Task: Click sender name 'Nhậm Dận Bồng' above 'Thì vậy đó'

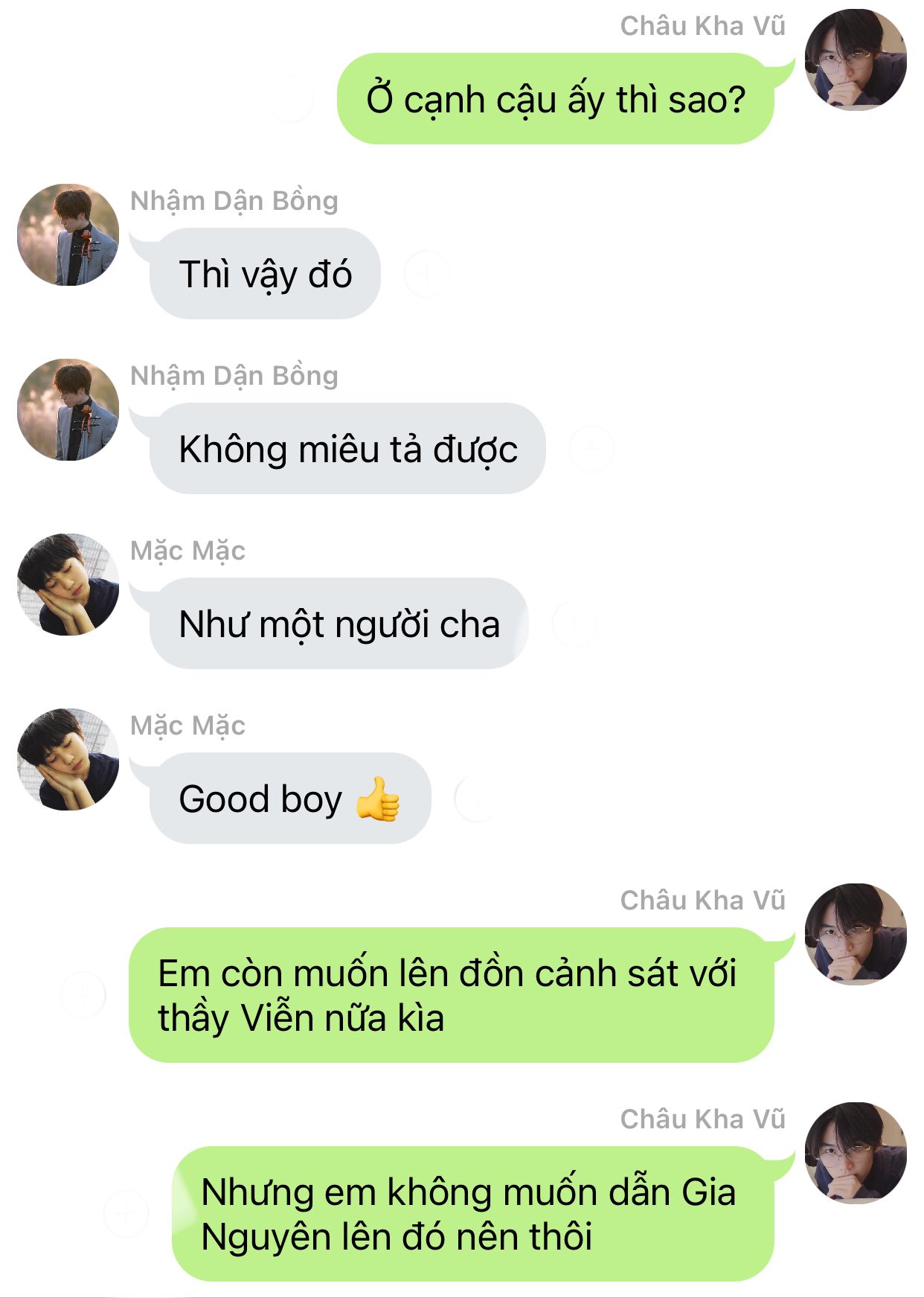Action: 234,201
